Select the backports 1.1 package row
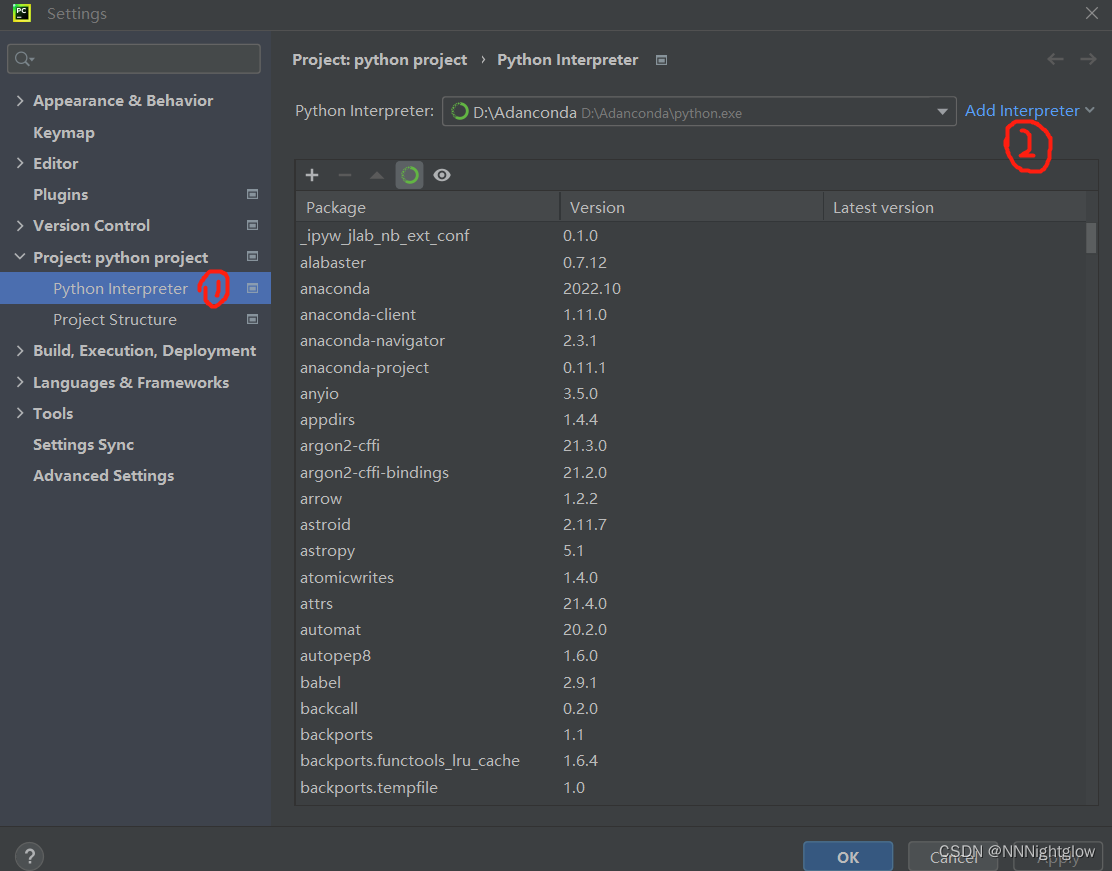This screenshot has height=871, width=1112. (x=691, y=734)
